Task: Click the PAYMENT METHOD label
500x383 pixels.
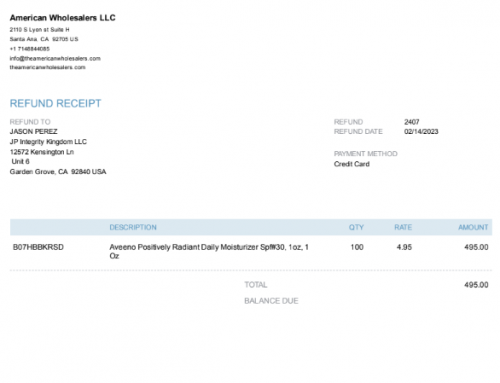Action: [365, 154]
